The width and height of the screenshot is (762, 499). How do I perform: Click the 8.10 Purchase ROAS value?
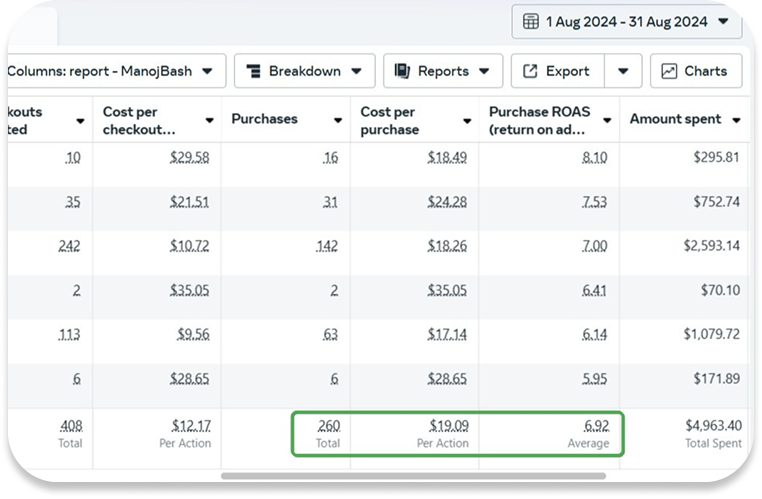click(596, 157)
